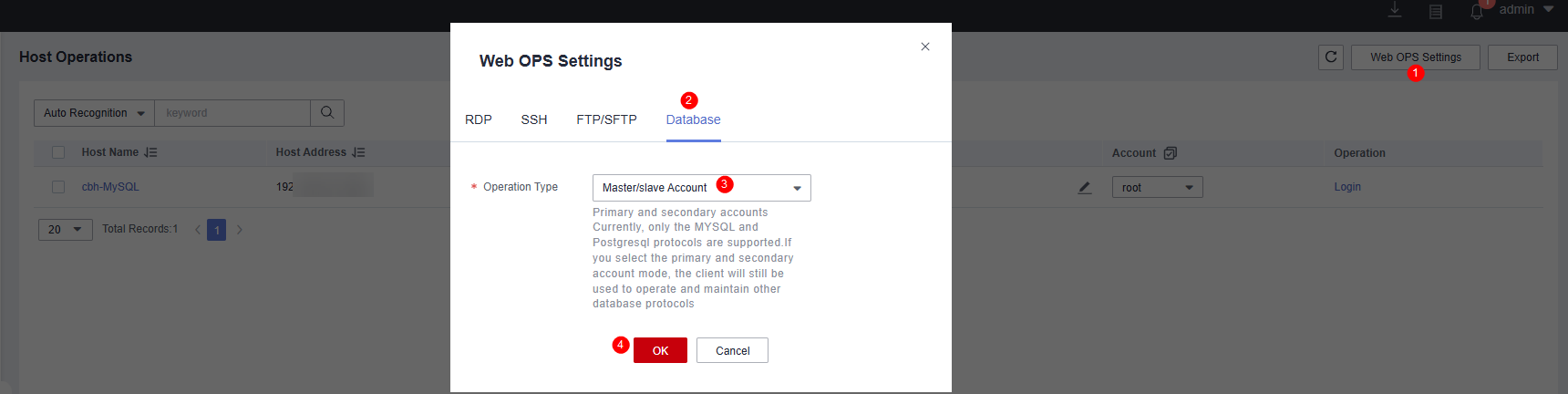The height and width of the screenshot is (394, 1568).
Task: Click the pencil edit icon in host row
Action: pos(1085,188)
